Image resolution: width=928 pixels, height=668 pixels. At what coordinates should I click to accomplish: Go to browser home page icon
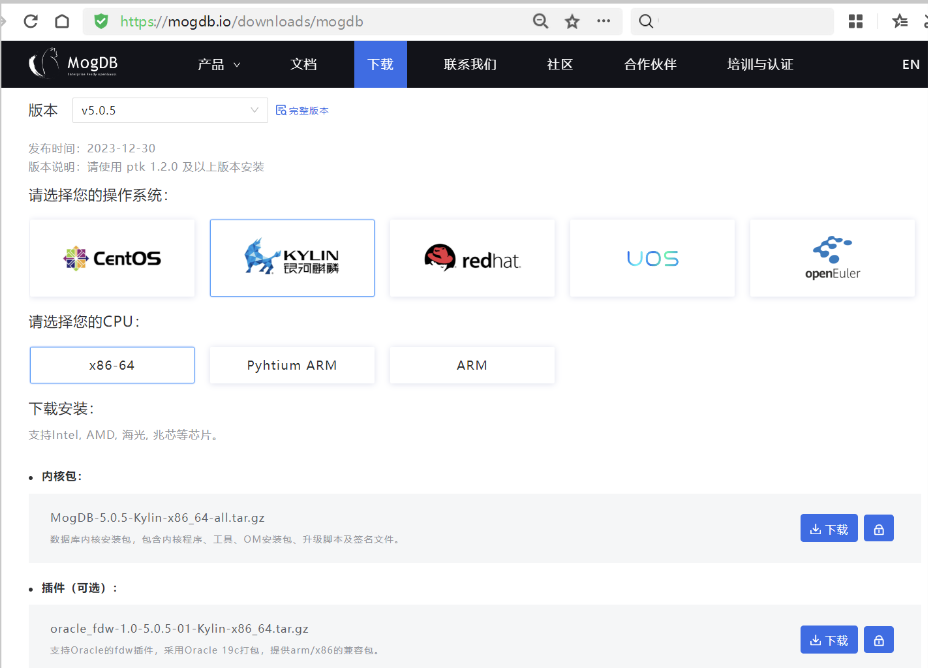coord(62,21)
